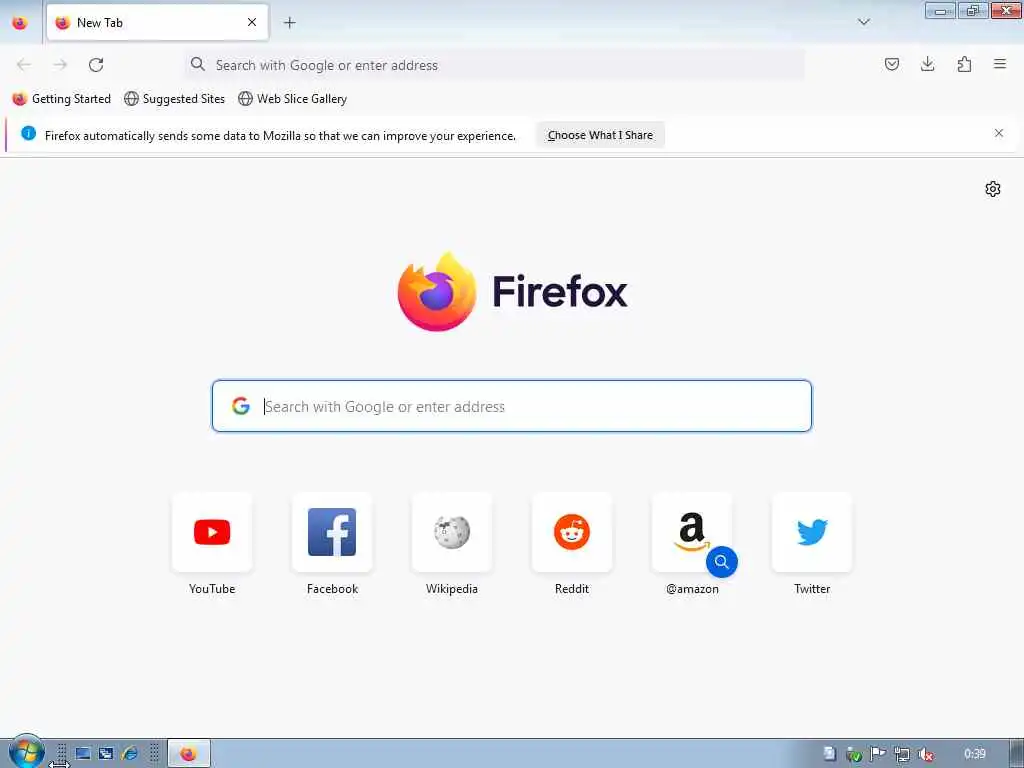The width and height of the screenshot is (1024, 768).
Task: Click the info icon in the notification bar
Action: 29,133
